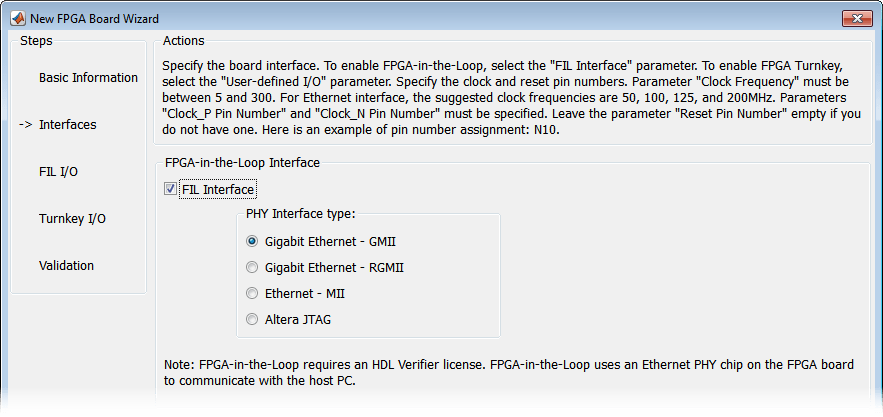
Task: Click the Actions panel heading
Action: pyautogui.click(x=183, y=41)
